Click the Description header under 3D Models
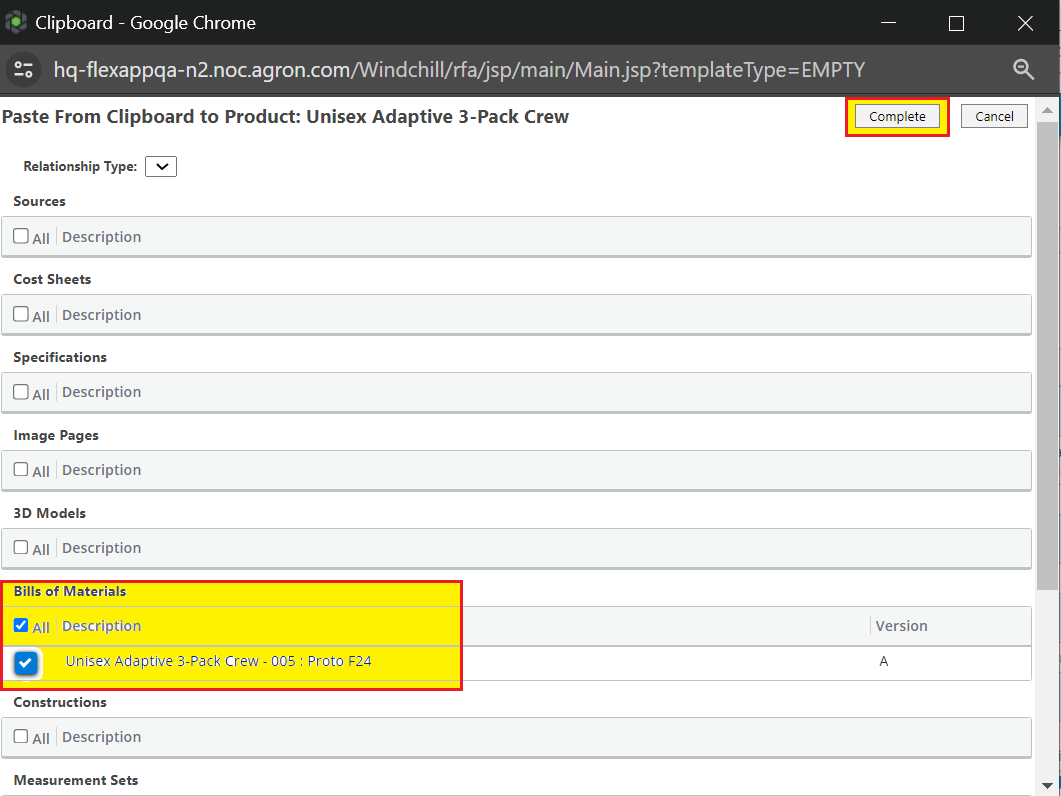Image resolution: width=1061 pixels, height=796 pixels. [101, 548]
